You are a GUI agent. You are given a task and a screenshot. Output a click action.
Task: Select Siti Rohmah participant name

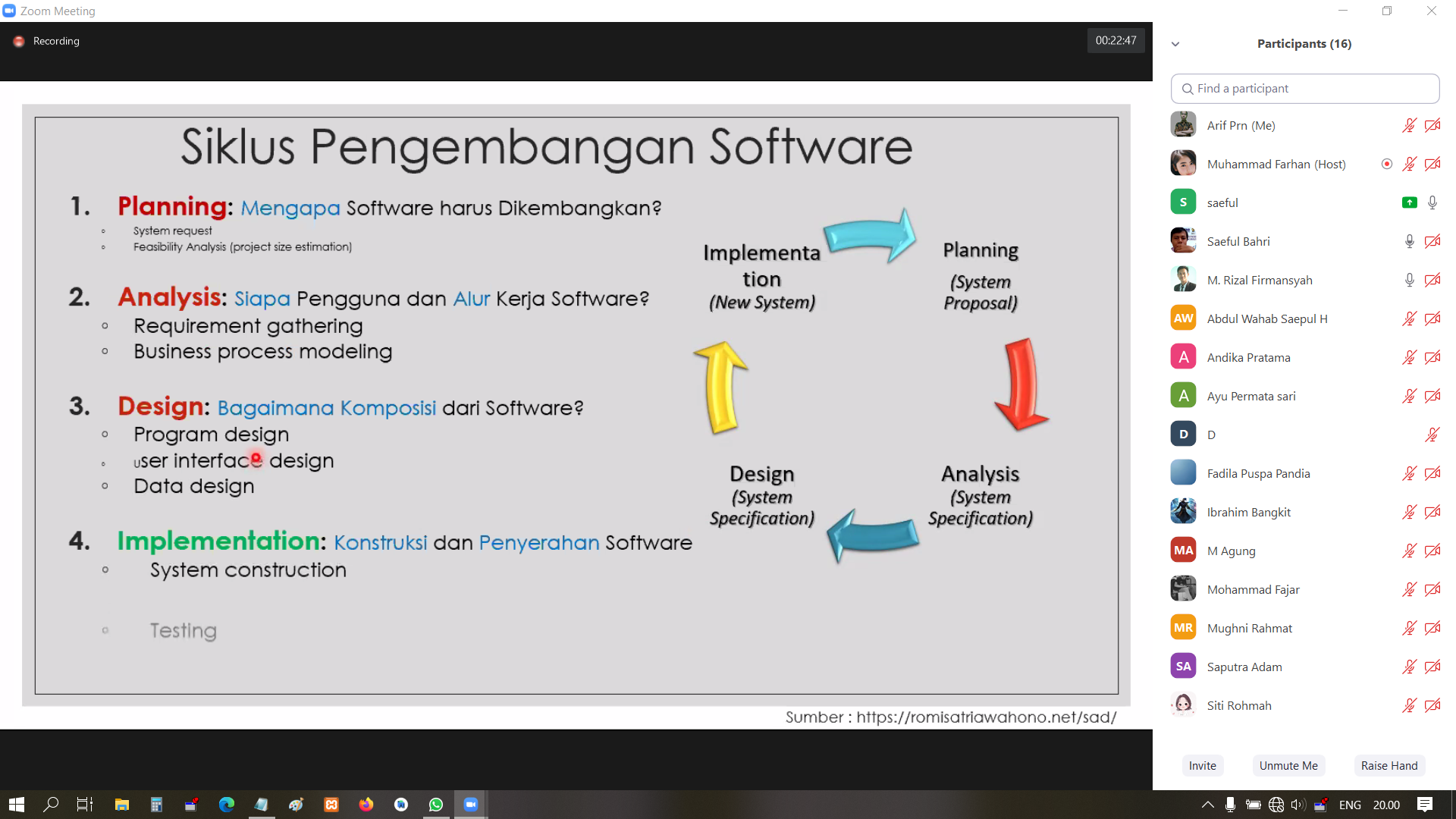pos(1239,705)
